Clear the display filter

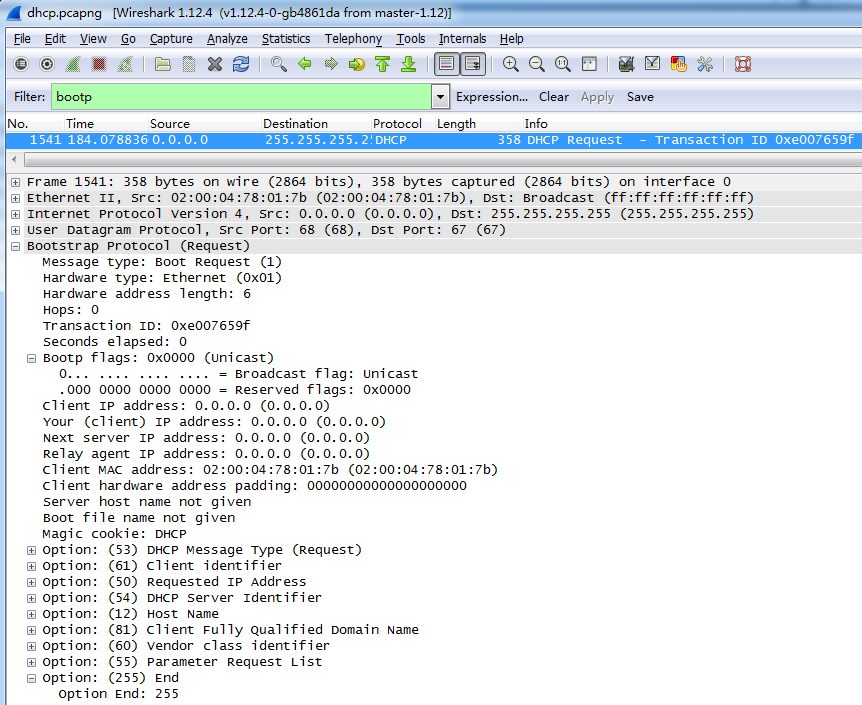[x=554, y=97]
